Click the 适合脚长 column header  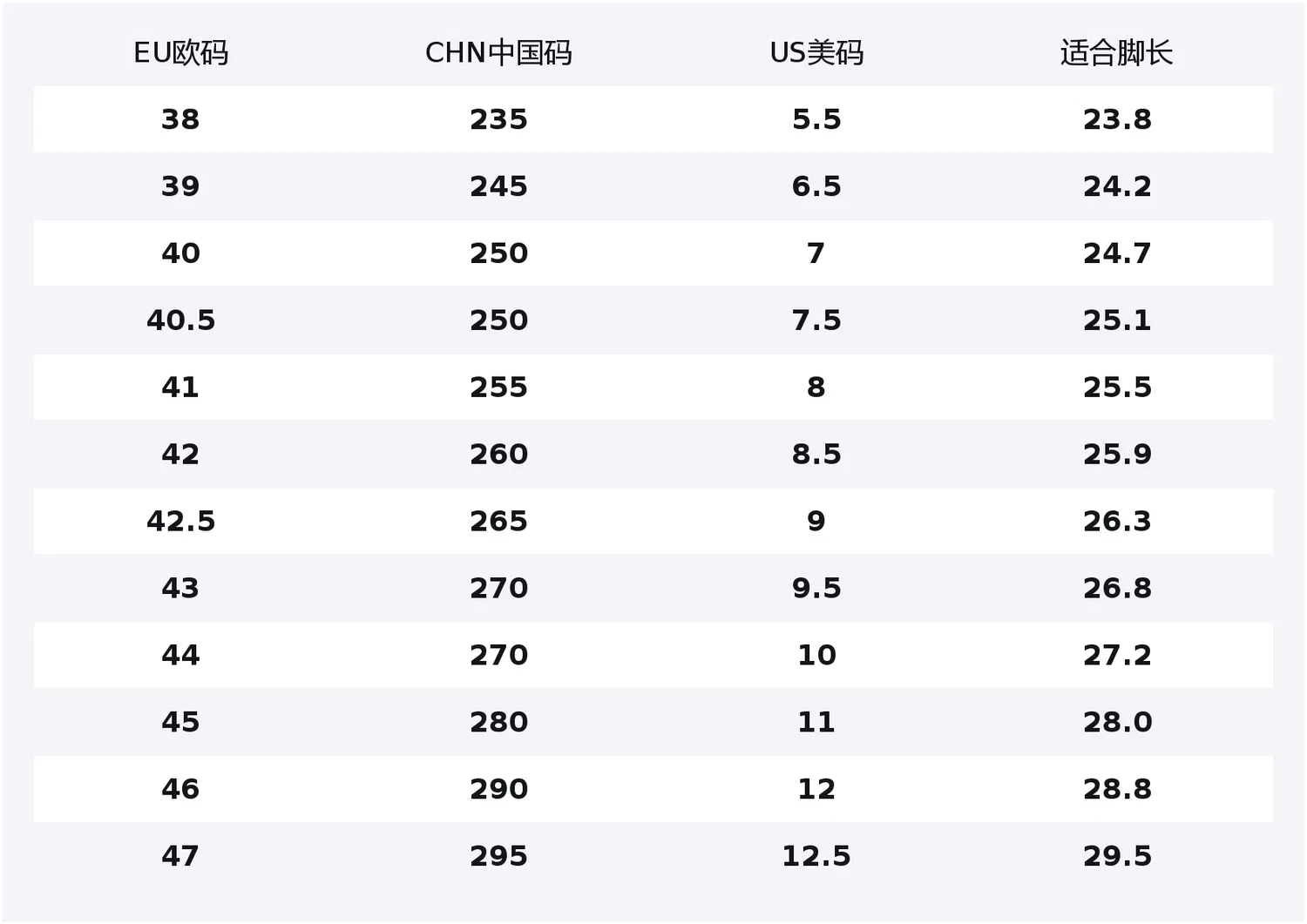[x=1116, y=53]
